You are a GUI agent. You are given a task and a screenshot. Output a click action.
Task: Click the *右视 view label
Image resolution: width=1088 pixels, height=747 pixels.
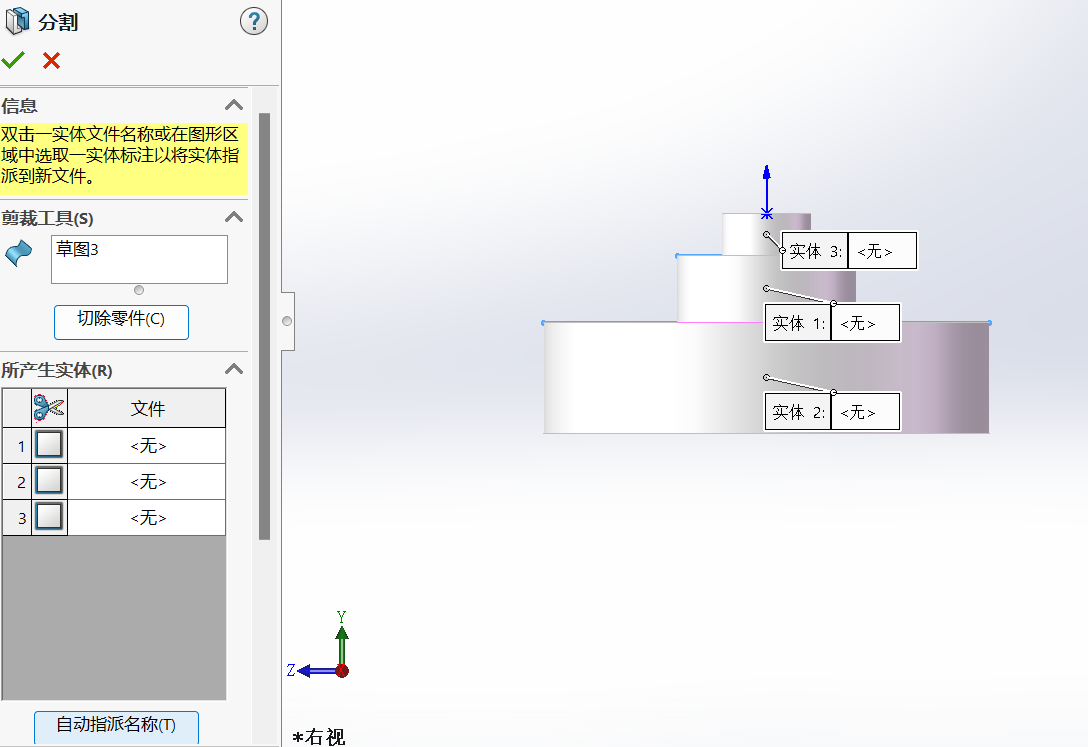(x=318, y=737)
